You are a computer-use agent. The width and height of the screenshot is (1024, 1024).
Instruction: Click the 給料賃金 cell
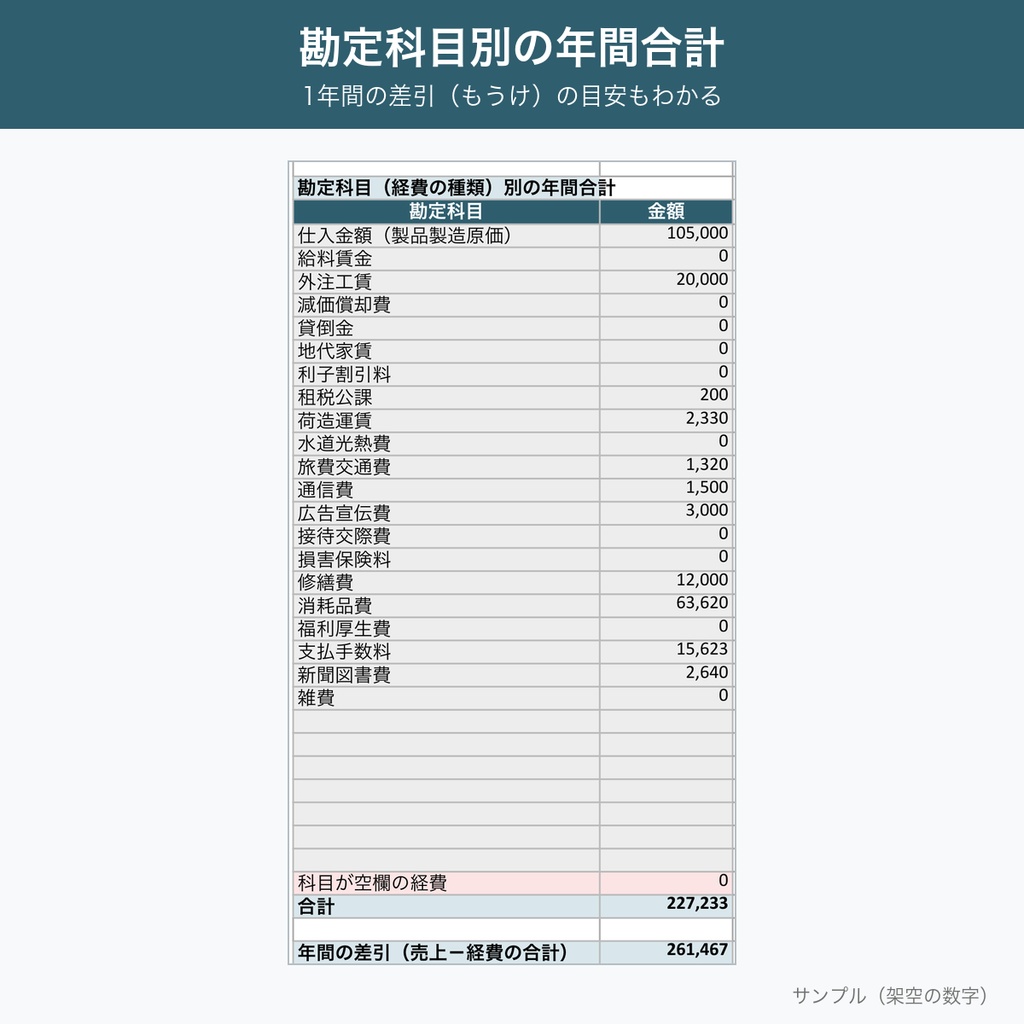[x=446, y=259]
